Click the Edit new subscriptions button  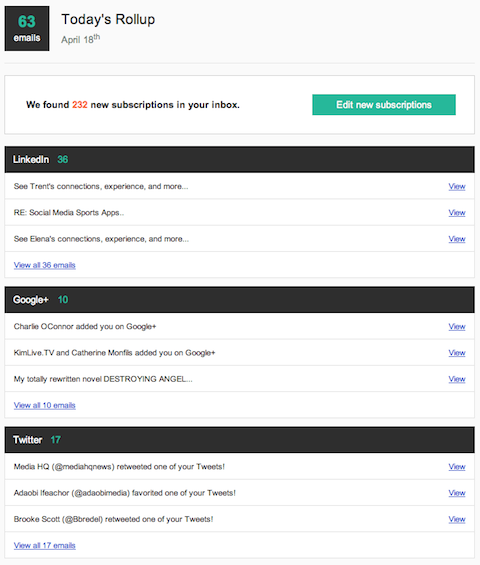pyautogui.click(x=384, y=105)
